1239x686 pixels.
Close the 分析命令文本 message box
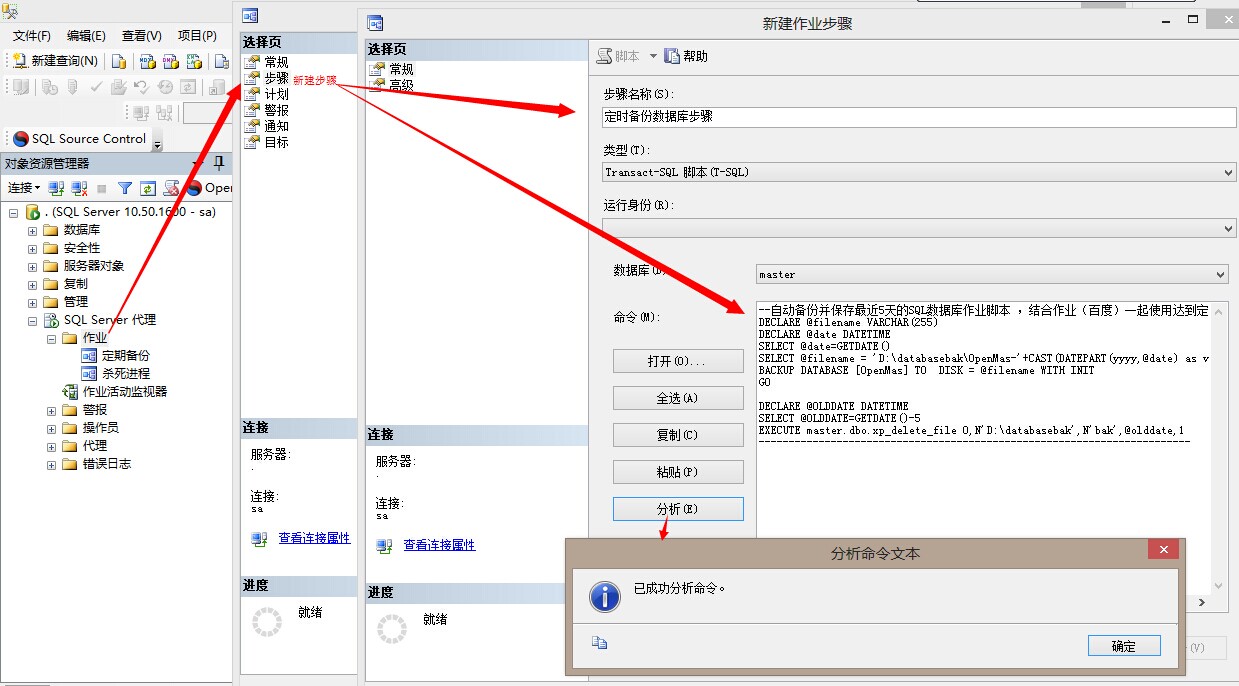tap(1162, 550)
